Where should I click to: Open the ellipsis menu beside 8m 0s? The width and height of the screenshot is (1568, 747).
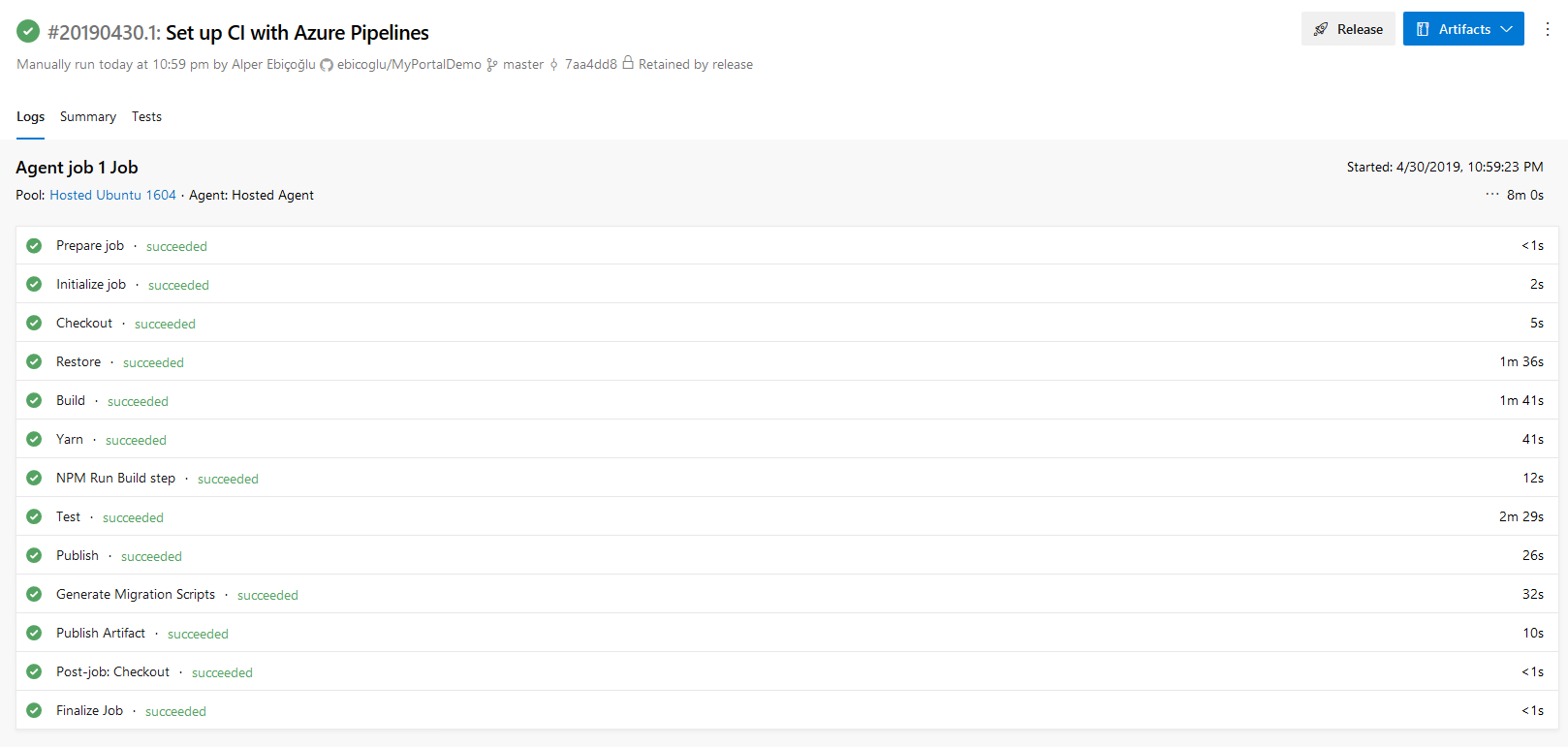pyautogui.click(x=1492, y=195)
